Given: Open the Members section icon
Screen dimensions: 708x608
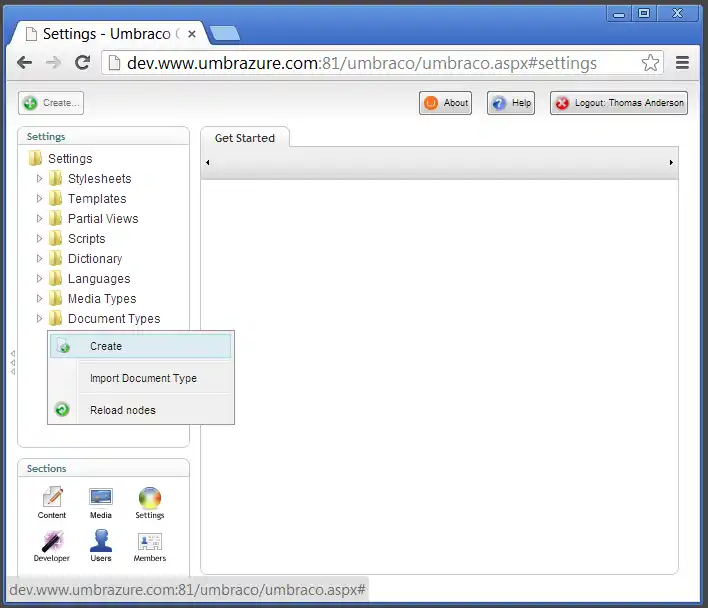Looking at the screenshot, I should point(149,541).
